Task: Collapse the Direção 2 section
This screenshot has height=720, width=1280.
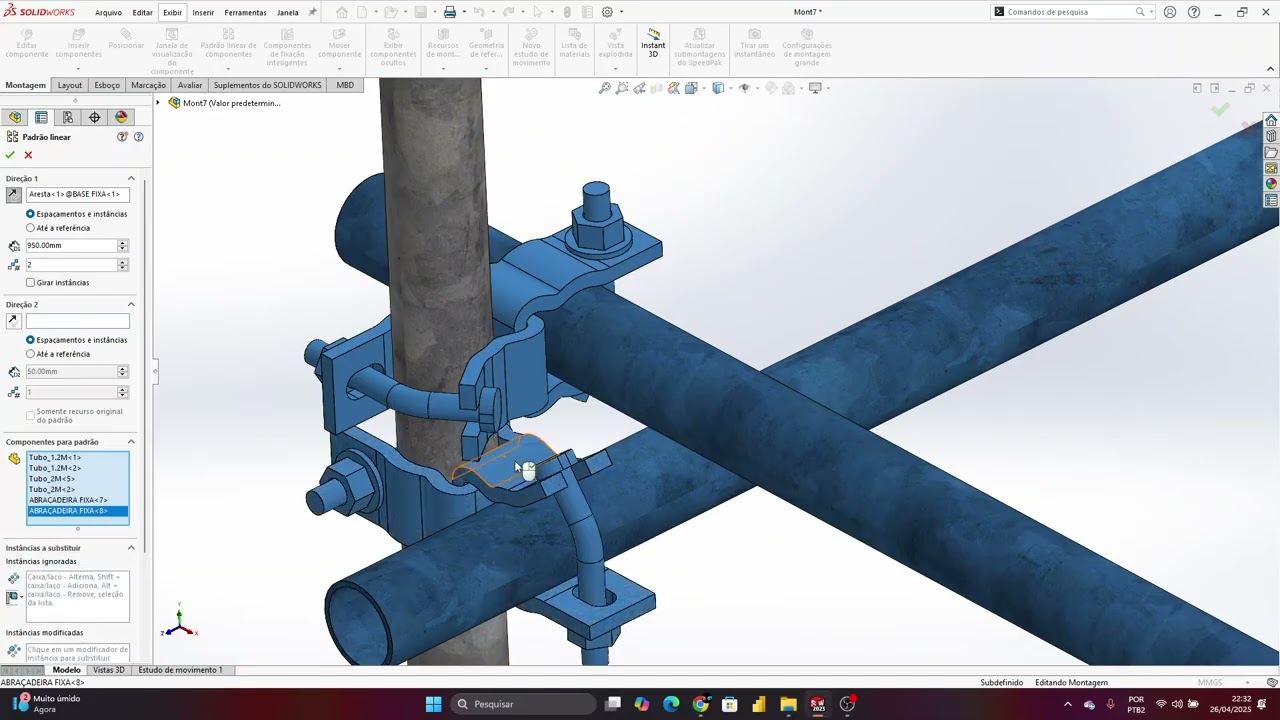Action: tap(131, 305)
